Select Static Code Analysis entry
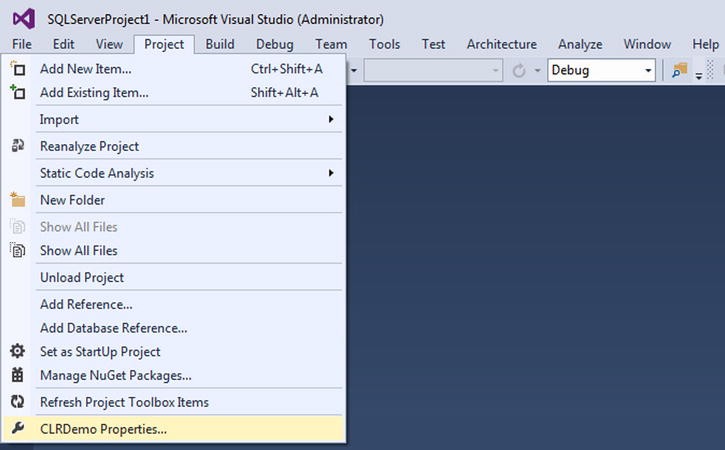Viewport: 725px width, 450px height. (x=174, y=173)
